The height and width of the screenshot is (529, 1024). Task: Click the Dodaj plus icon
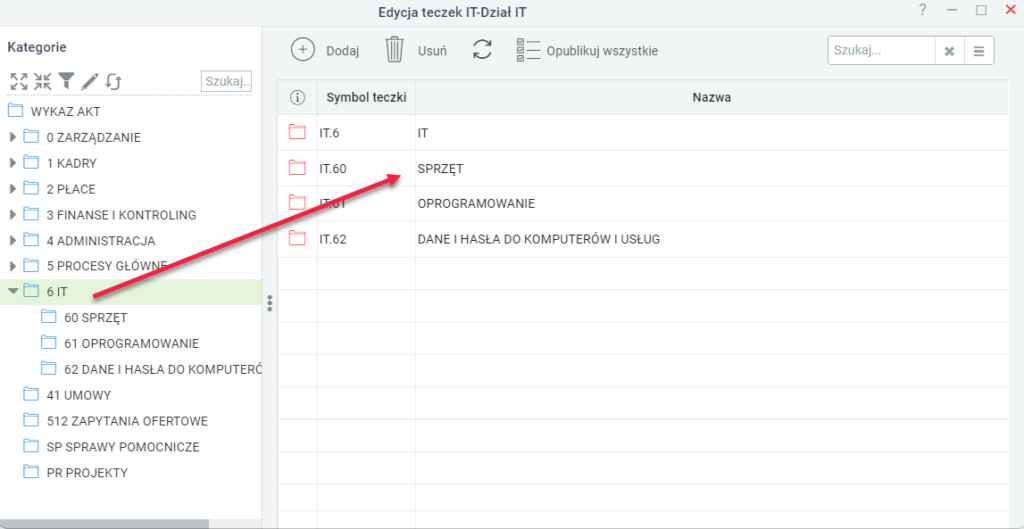click(x=302, y=50)
